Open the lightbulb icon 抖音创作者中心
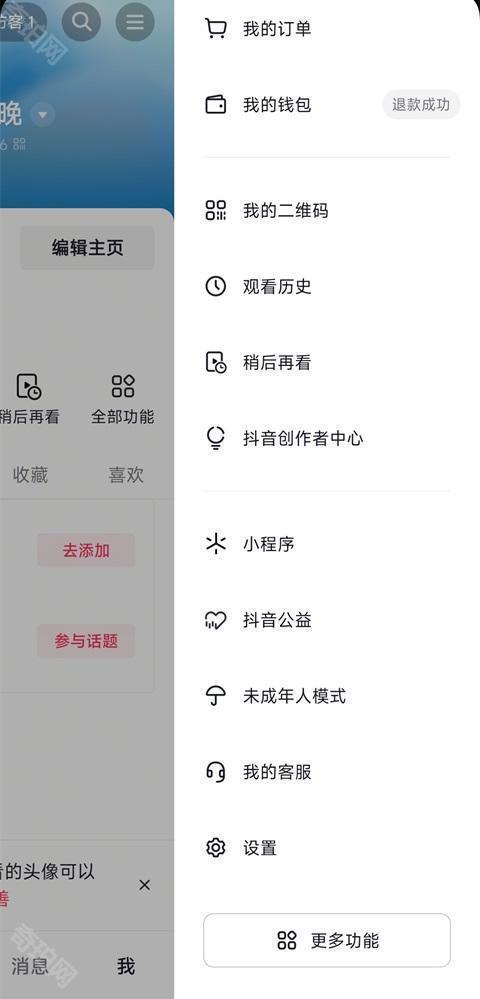Viewport: 480px width, 999px height. tap(215, 438)
